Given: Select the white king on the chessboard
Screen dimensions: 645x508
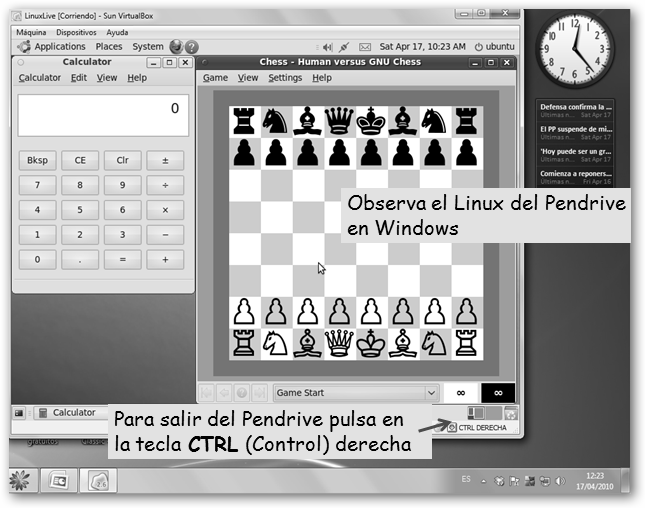Looking at the screenshot, I should click(371, 343).
